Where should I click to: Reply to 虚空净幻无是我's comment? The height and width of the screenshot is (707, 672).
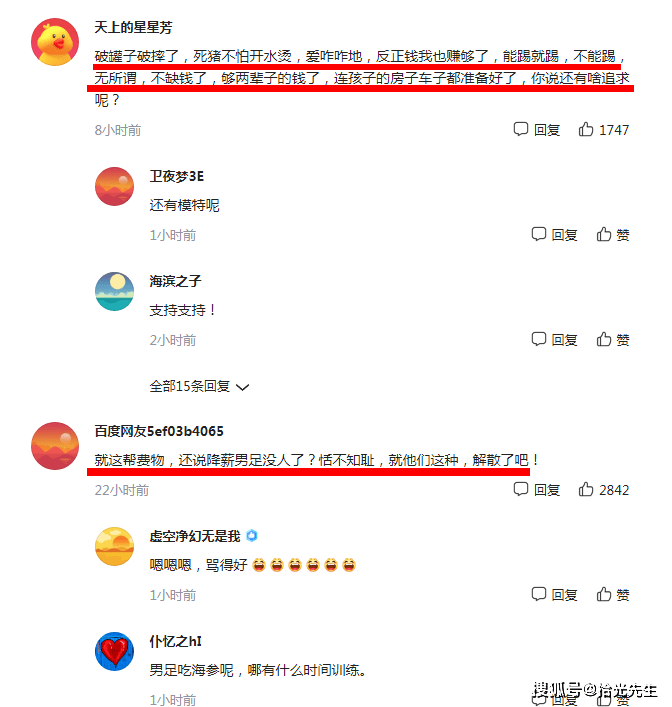pyautogui.click(x=554, y=595)
